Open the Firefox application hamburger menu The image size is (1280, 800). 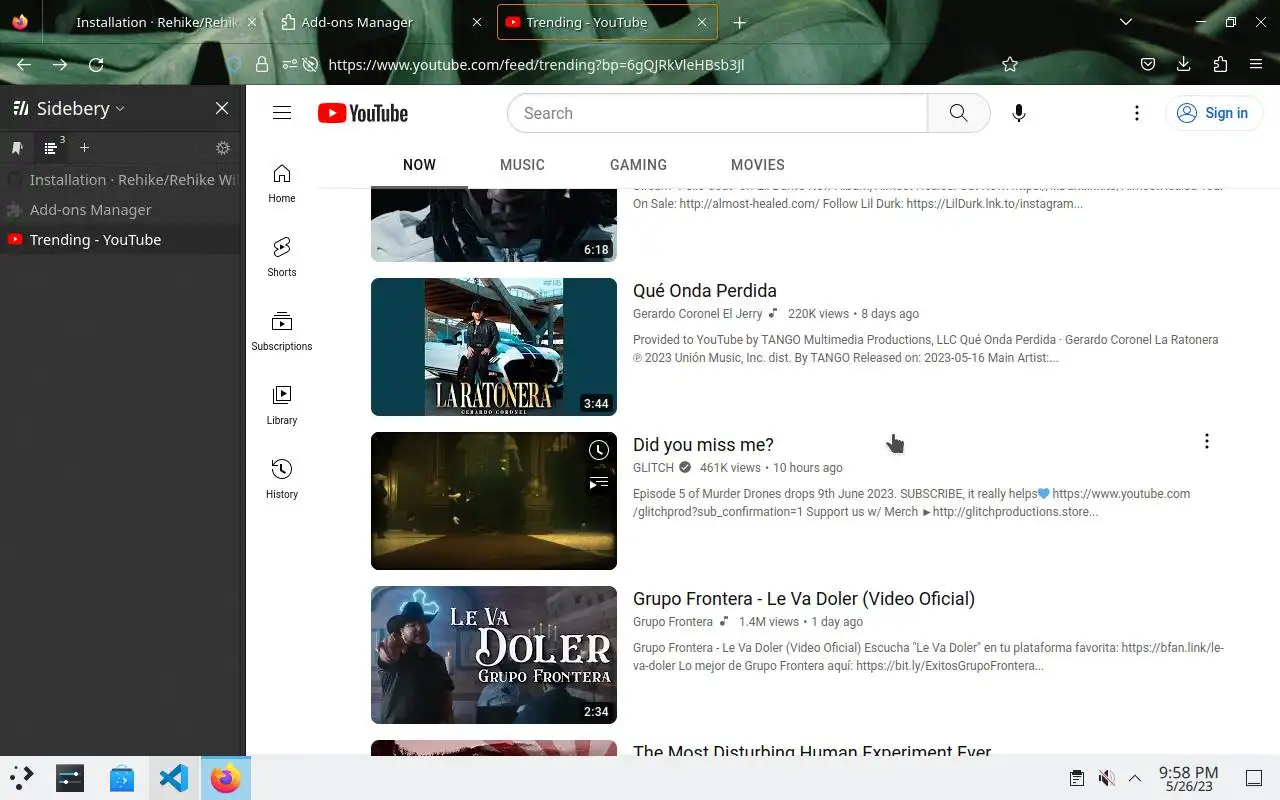1256,64
